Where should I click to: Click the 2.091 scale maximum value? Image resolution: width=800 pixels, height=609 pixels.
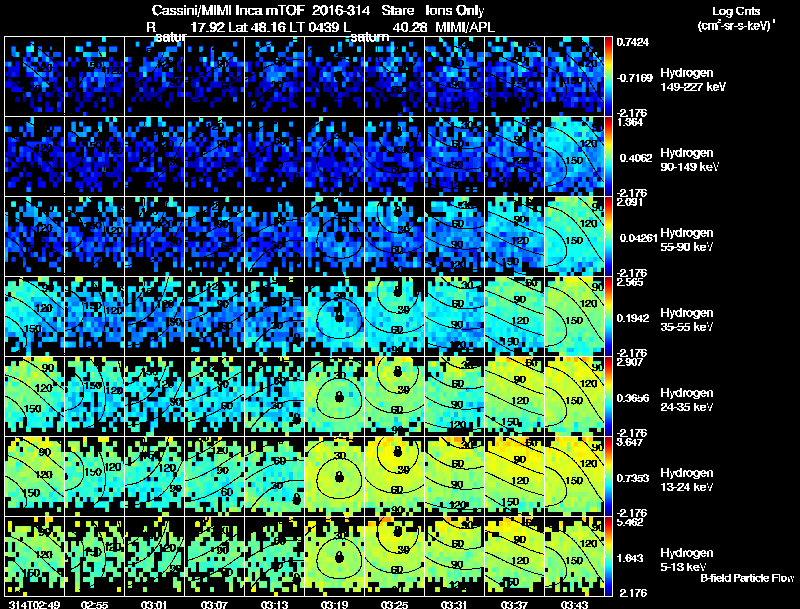630,202
